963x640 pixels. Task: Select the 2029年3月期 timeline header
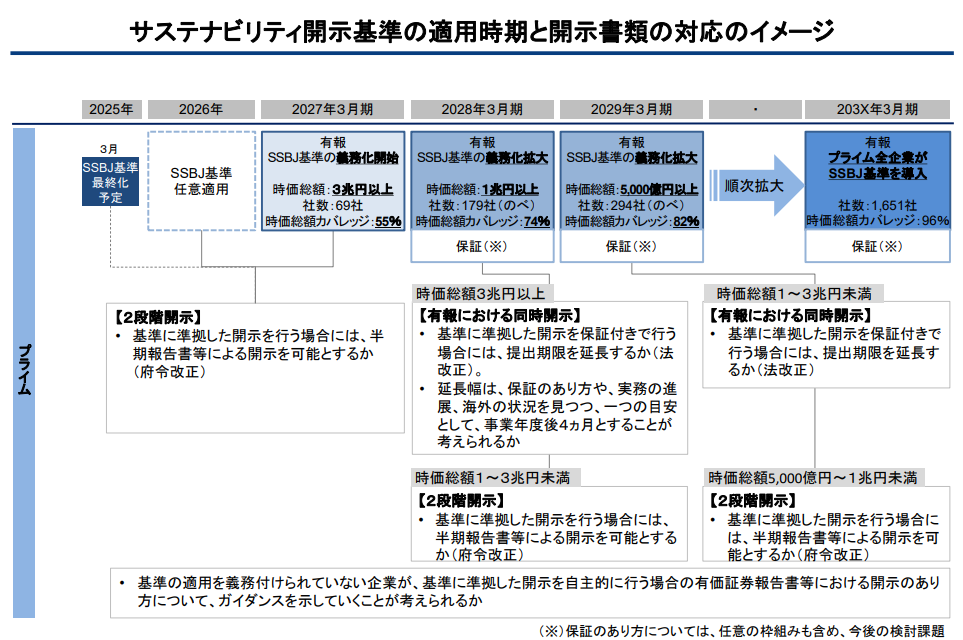(x=631, y=109)
